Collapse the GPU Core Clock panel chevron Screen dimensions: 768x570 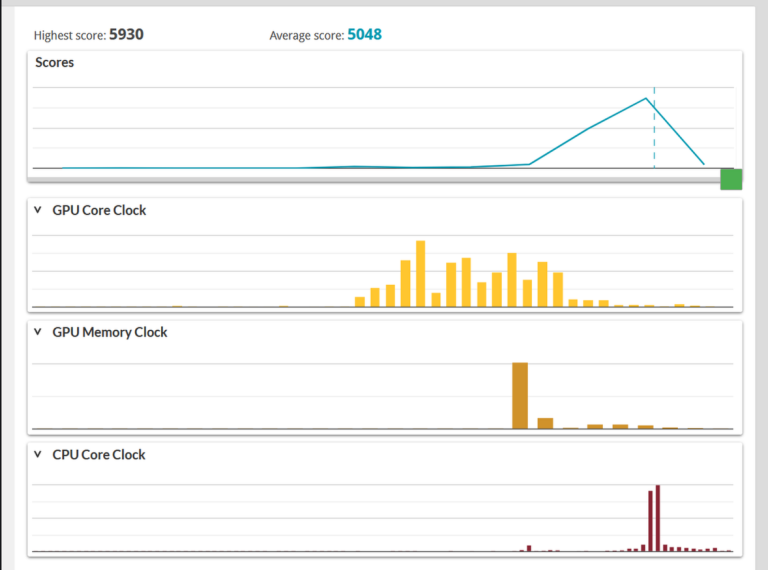pyautogui.click(x=38, y=210)
